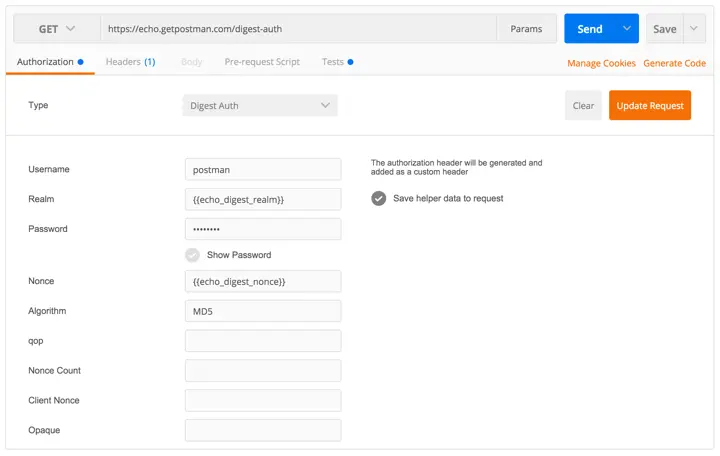Expand the Digest Auth type dropdown
The image size is (720, 456).
260,105
